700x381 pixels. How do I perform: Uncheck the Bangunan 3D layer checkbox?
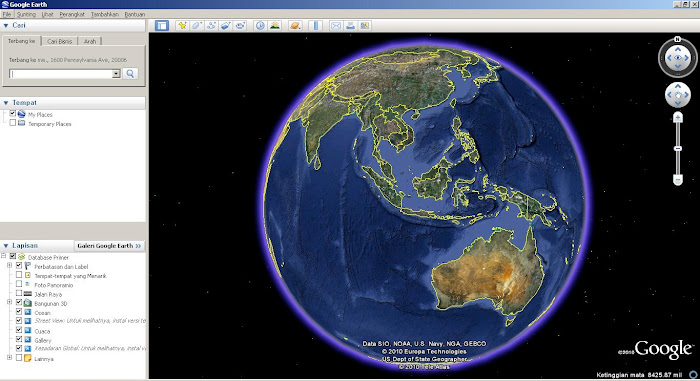(x=19, y=303)
